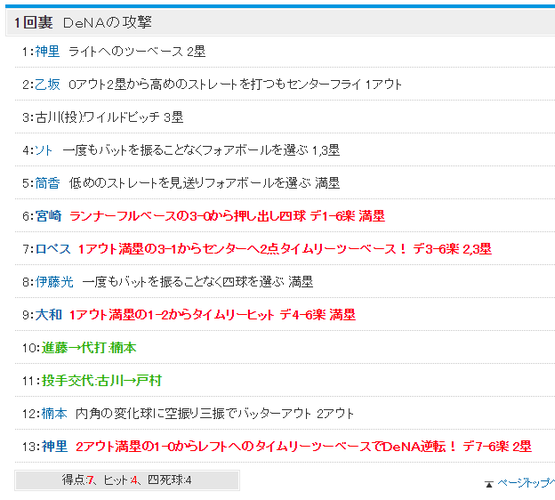
Task: Select row 3 text 古川(投):ワイルドピッチ 3塁
Action: [x=109, y=117]
